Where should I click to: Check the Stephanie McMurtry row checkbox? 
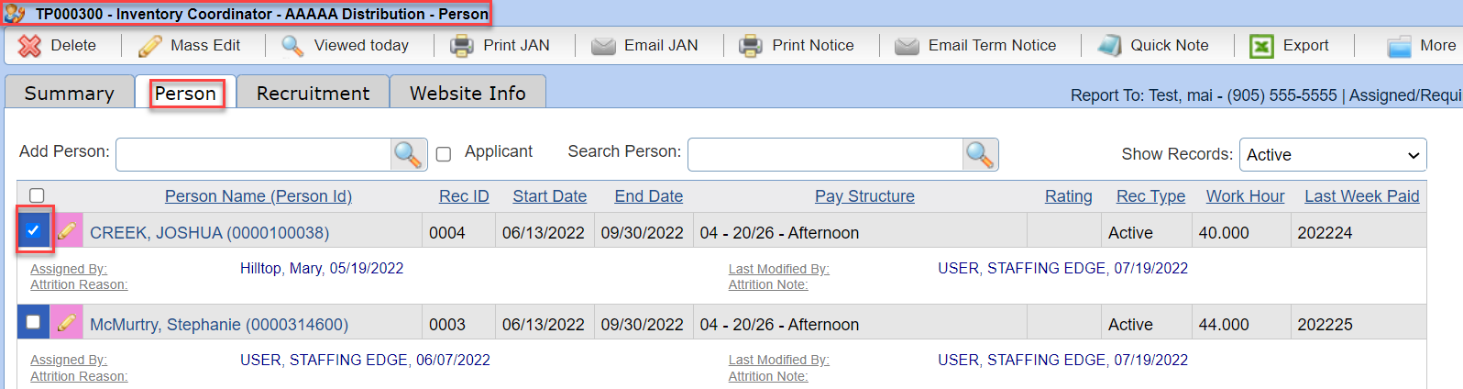point(34,322)
